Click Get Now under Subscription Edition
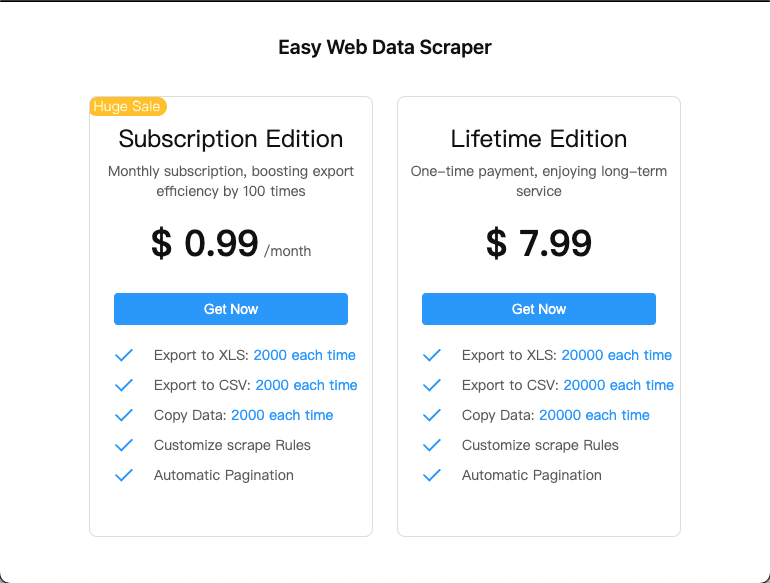 pos(231,309)
